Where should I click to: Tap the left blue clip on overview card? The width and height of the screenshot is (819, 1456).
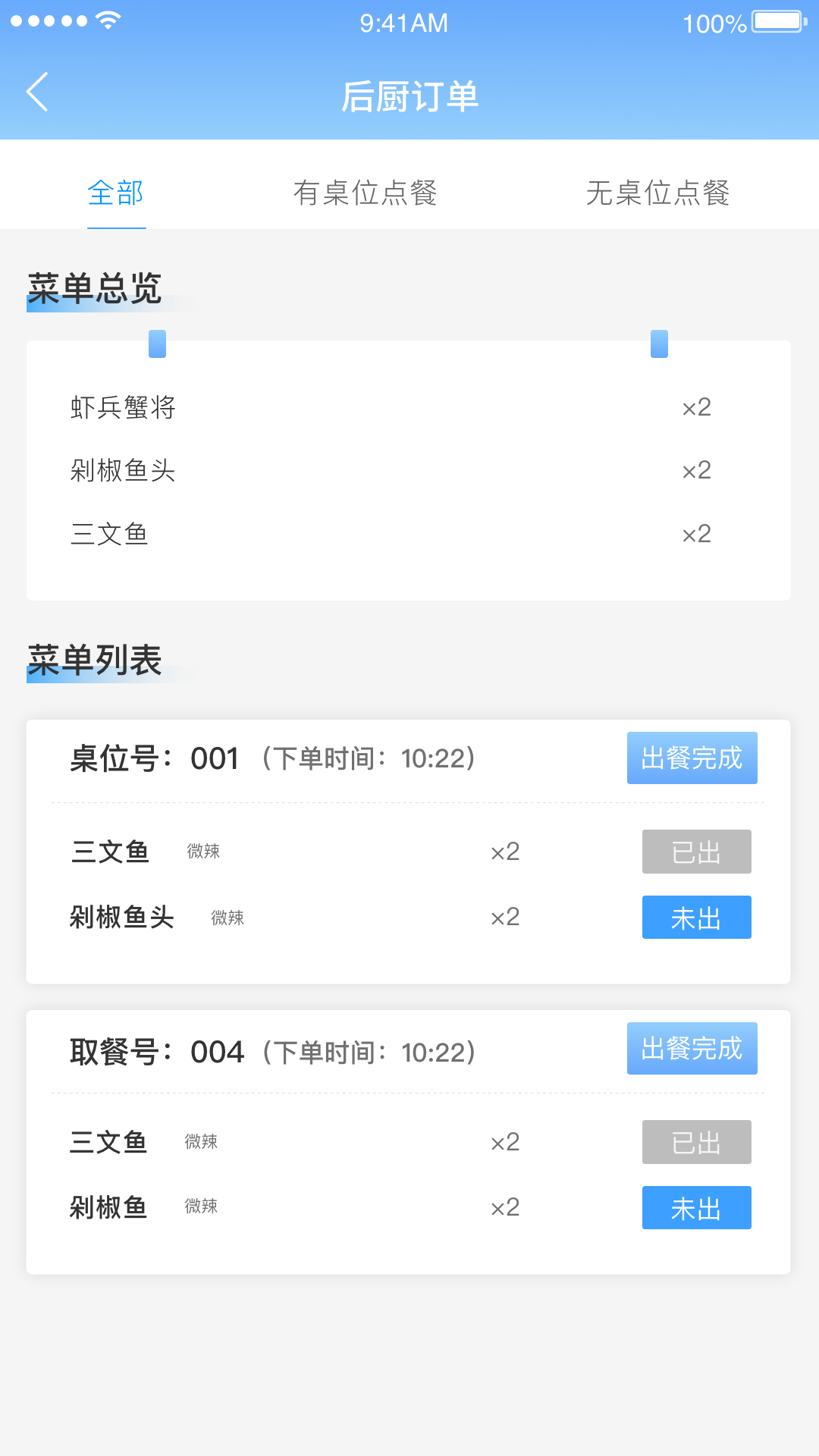coord(157,344)
